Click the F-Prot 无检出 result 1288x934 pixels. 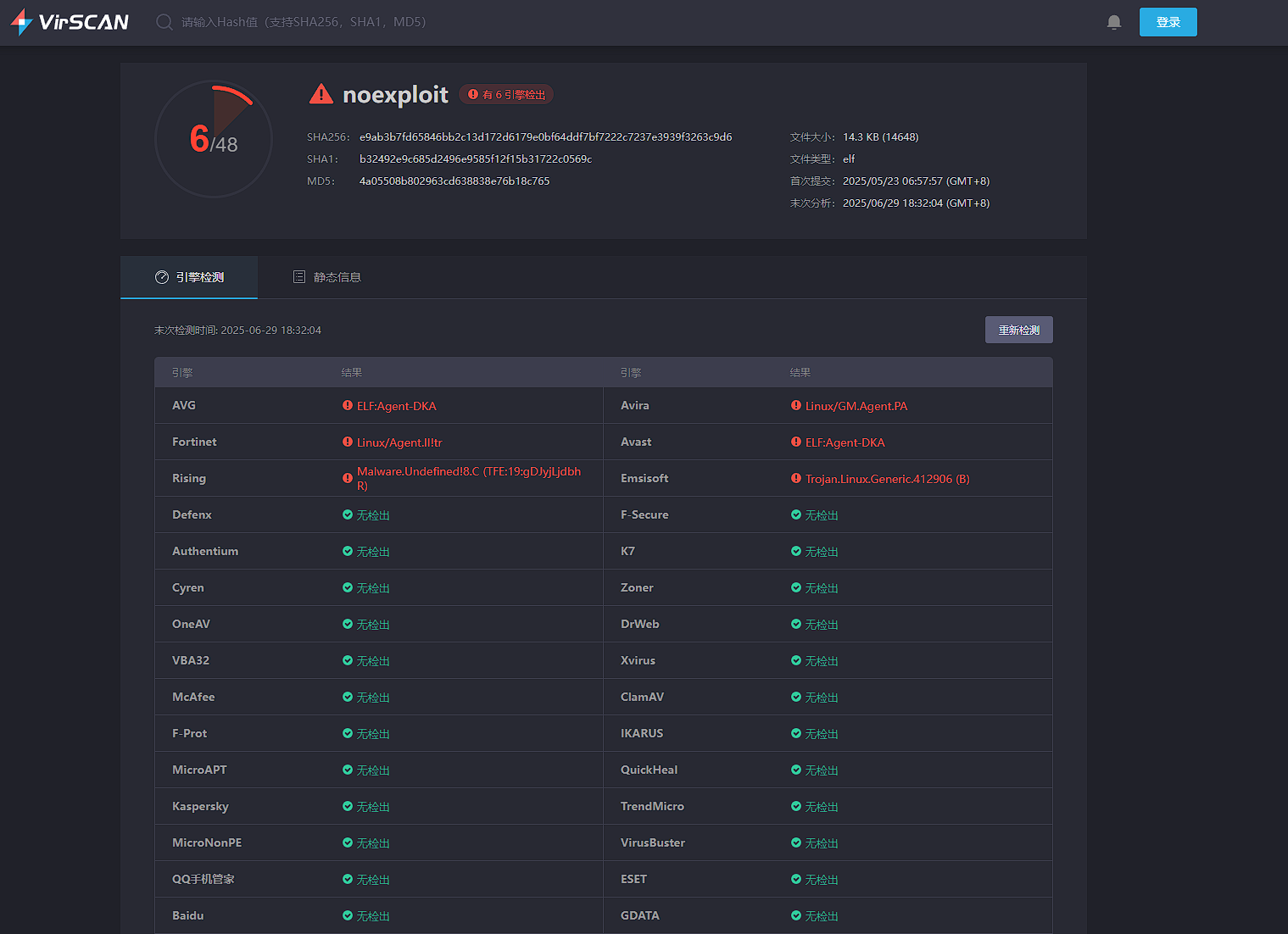point(373,734)
